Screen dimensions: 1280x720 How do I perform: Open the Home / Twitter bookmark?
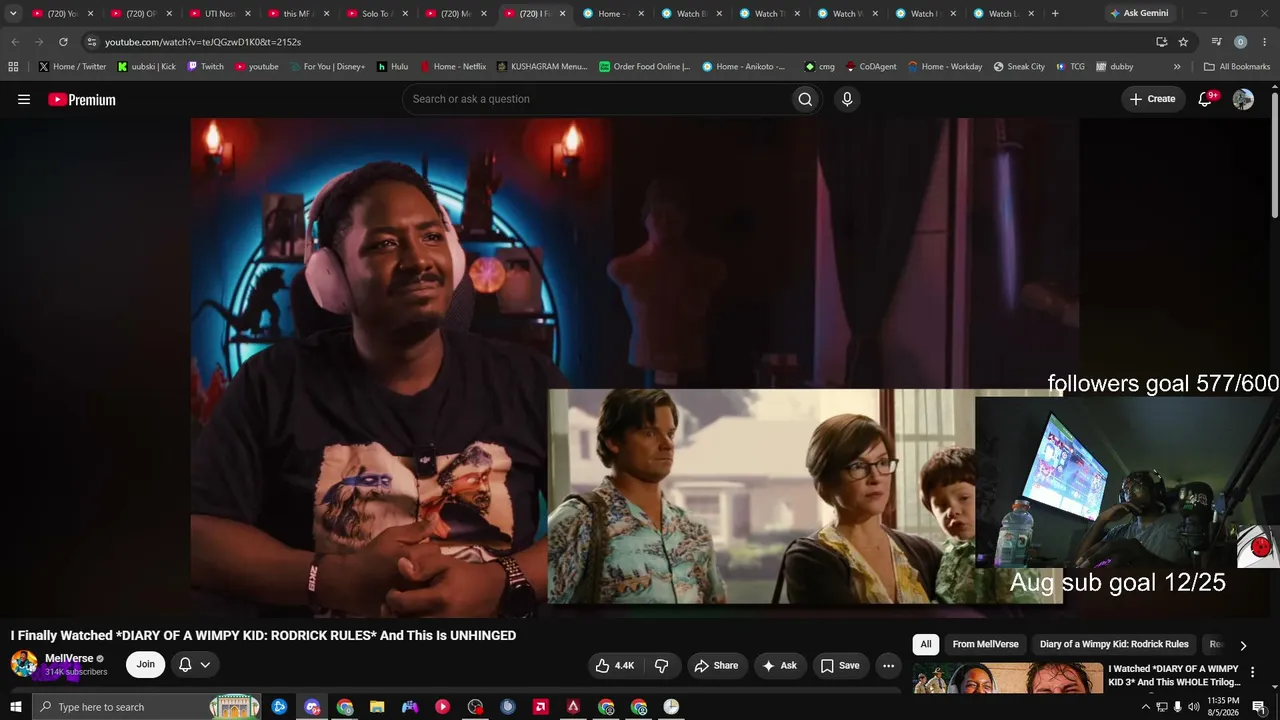pos(72,67)
